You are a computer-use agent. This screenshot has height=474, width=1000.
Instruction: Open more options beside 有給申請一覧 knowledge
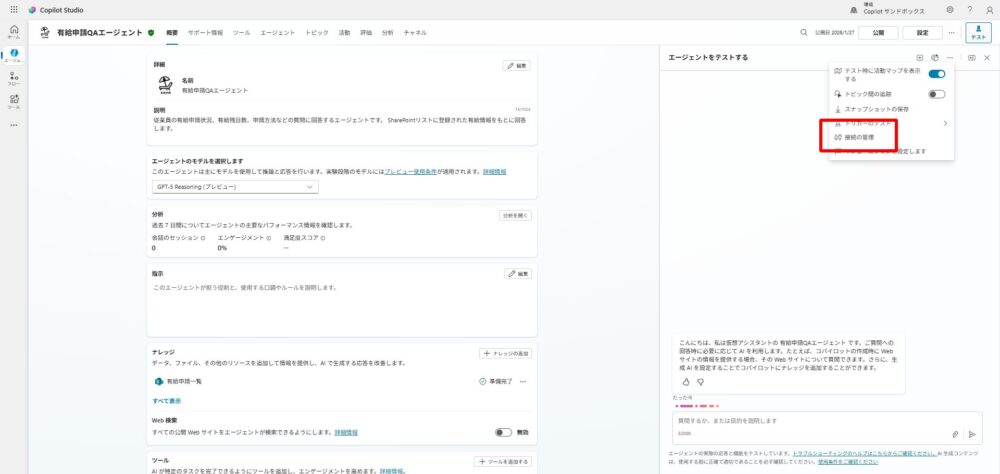pos(523,381)
